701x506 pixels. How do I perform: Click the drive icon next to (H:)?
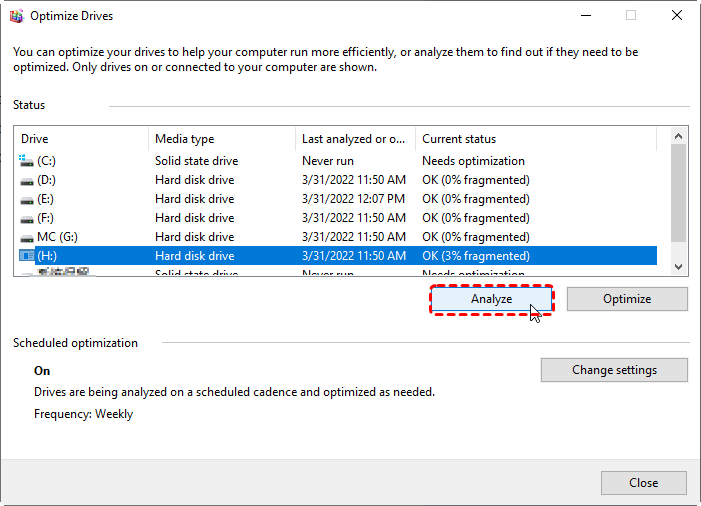[x=26, y=256]
